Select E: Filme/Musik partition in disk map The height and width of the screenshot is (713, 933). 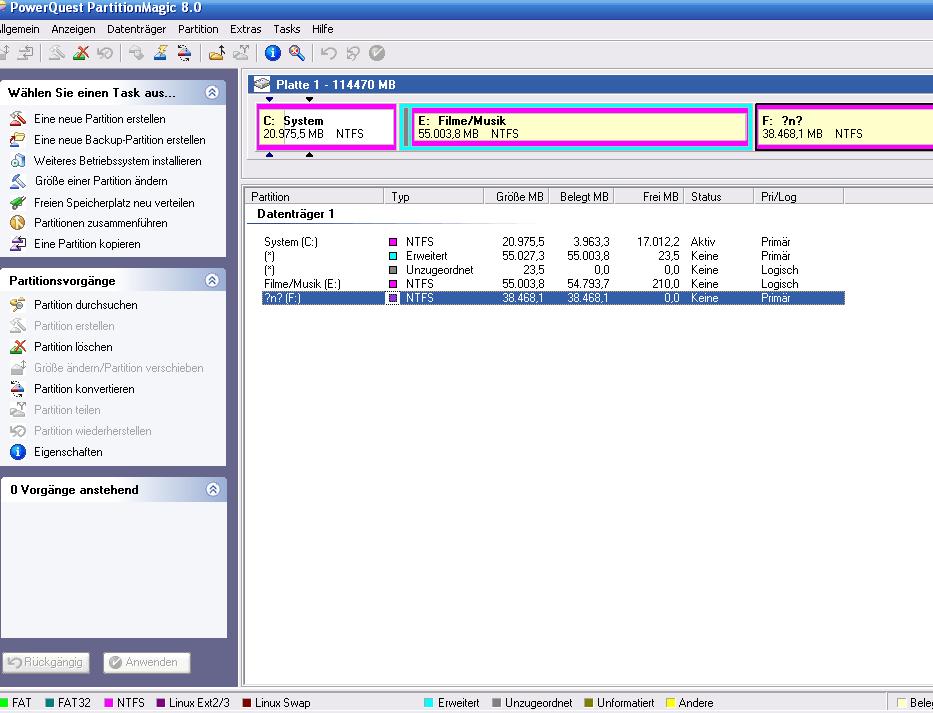[x=580, y=127]
